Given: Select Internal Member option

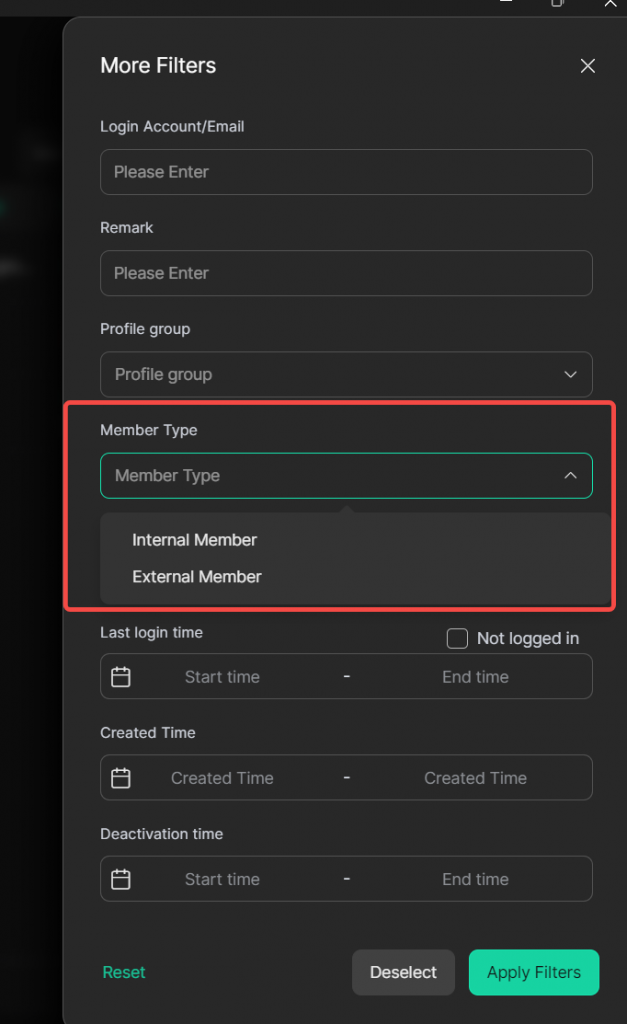Looking at the screenshot, I should point(195,540).
